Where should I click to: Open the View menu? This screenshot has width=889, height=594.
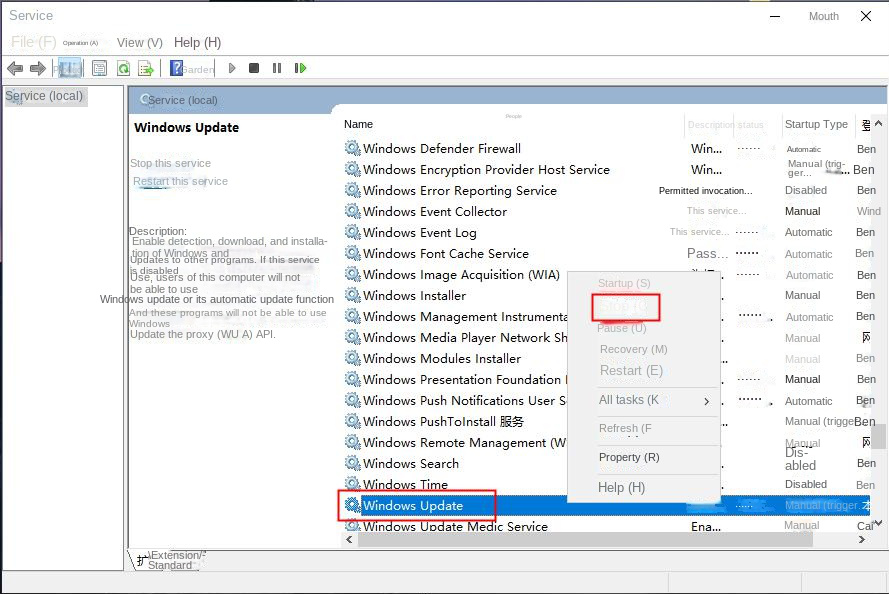[x=139, y=42]
